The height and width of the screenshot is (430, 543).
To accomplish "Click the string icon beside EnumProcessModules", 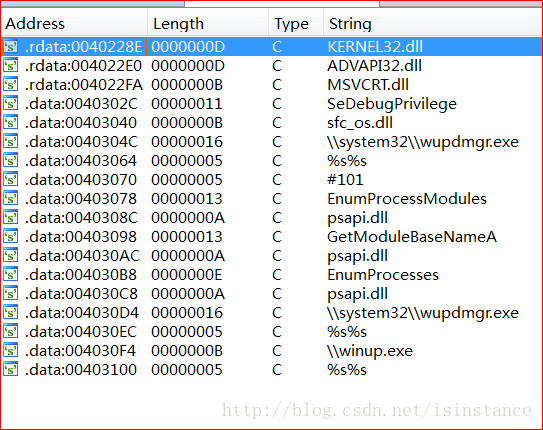I will pyautogui.click(x=10, y=199).
